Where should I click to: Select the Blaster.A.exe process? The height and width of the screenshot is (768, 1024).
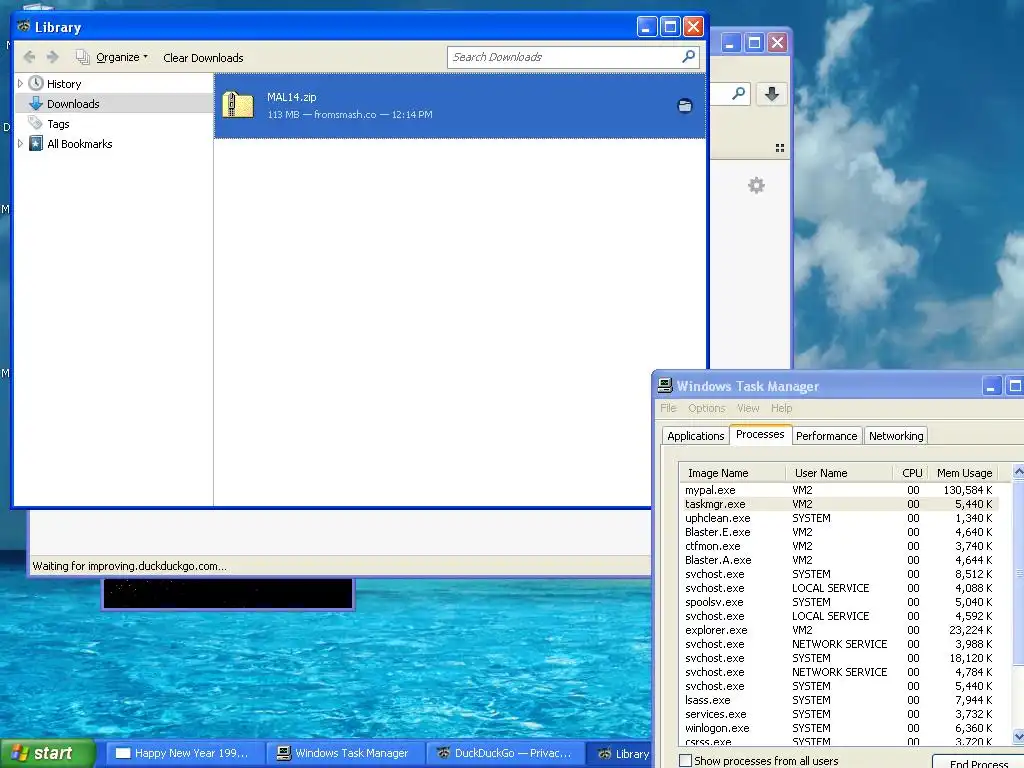point(839,560)
